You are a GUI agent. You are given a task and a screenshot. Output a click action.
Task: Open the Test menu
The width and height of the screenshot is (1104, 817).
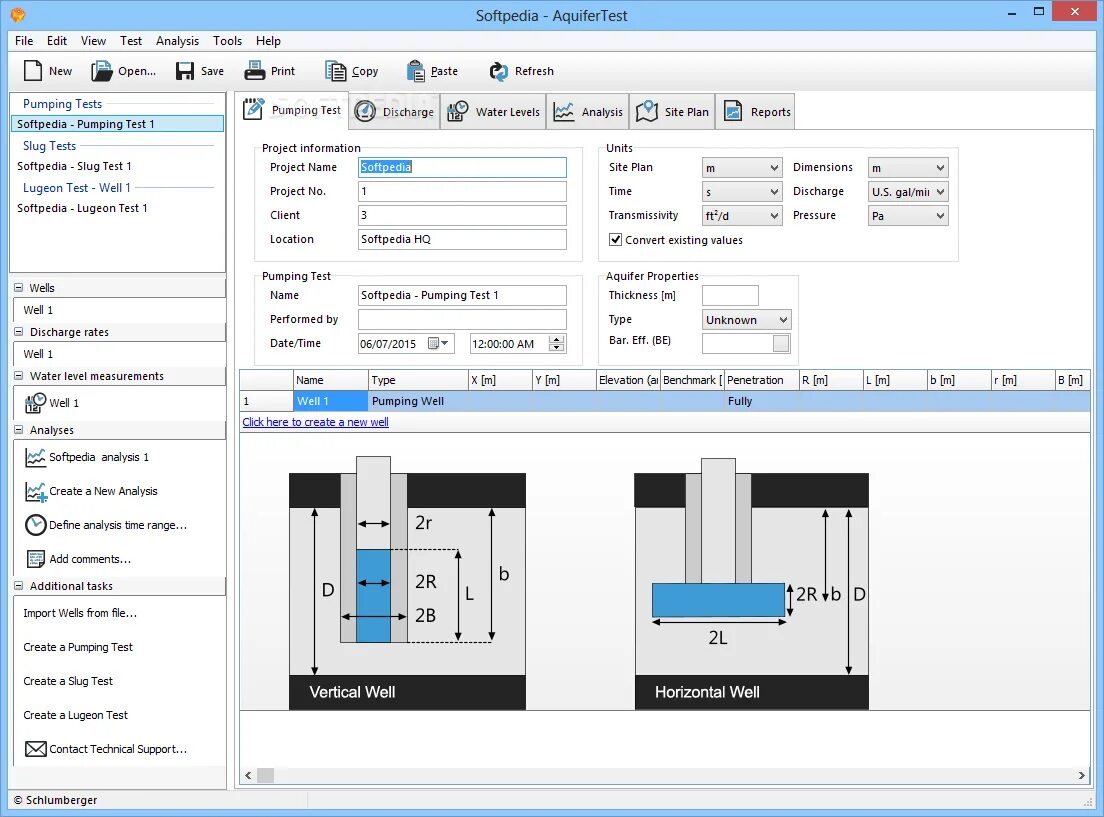point(131,41)
